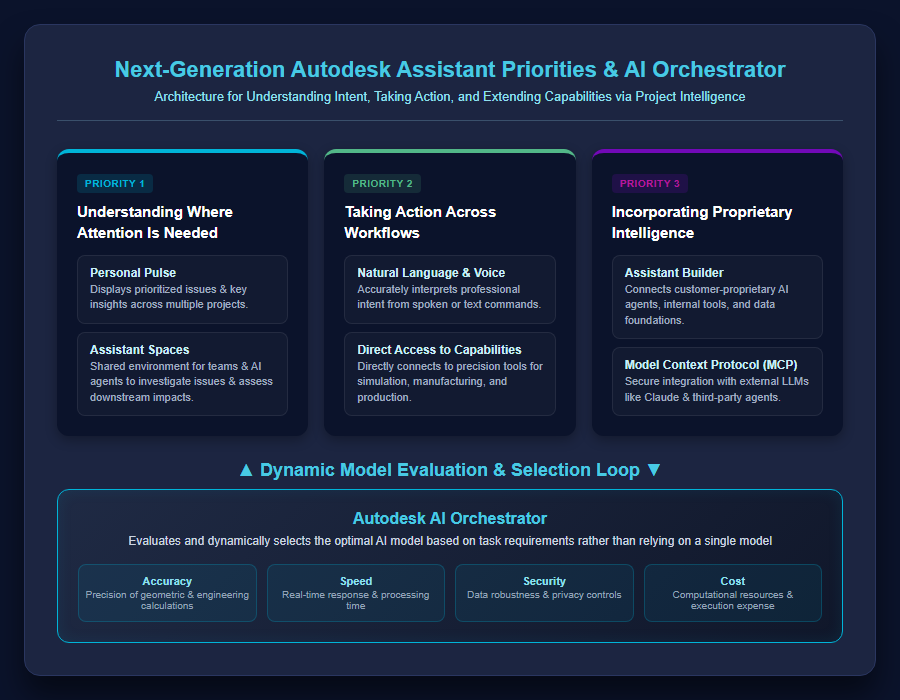Select the "Direct Access to Capabilities" card title
900x700 pixels.
[x=439, y=349]
